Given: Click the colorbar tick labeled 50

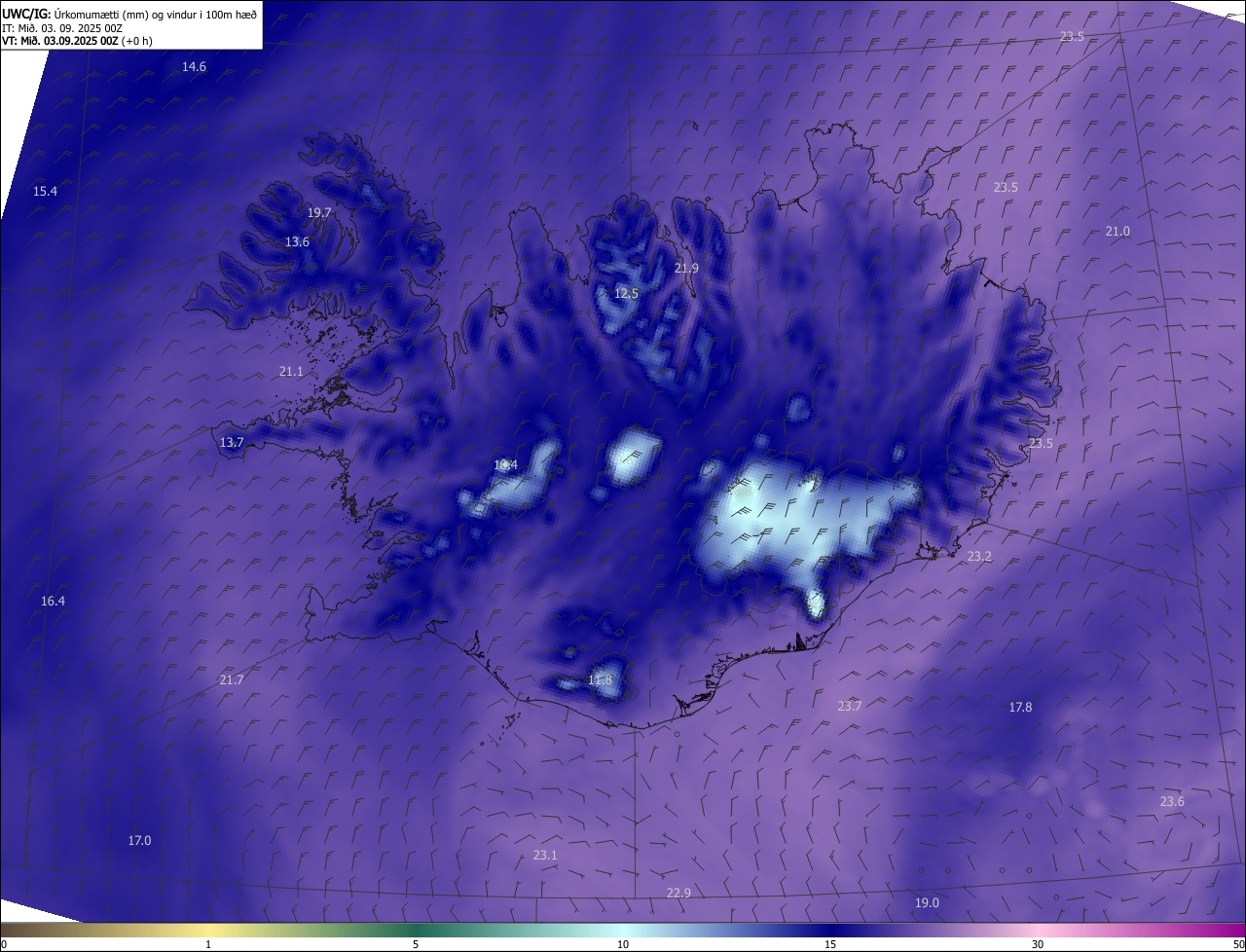Looking at the screenshot, I should 1238,944.
